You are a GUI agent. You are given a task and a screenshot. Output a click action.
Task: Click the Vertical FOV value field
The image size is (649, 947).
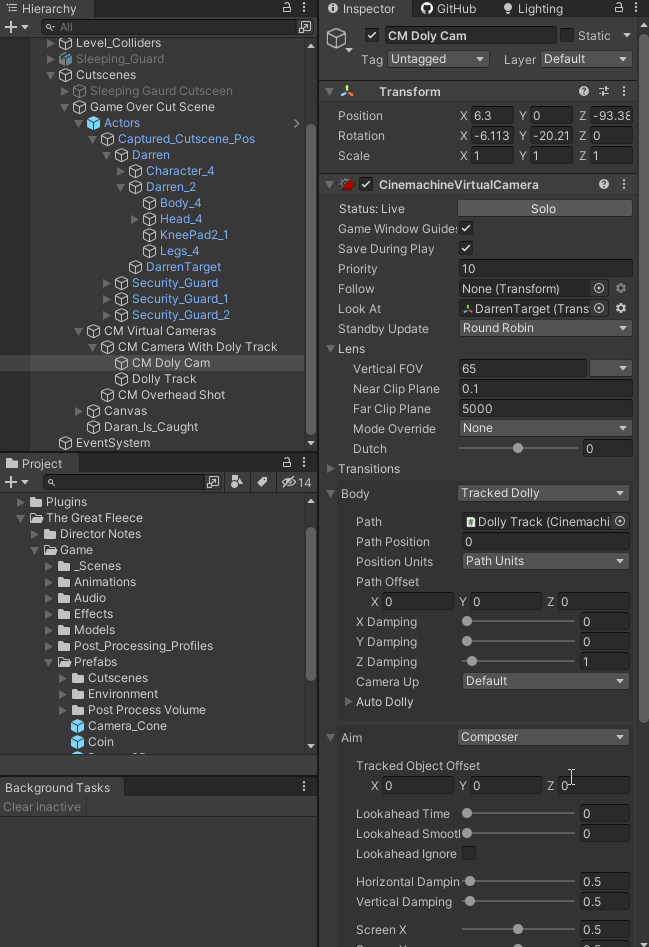coord(523,368)
